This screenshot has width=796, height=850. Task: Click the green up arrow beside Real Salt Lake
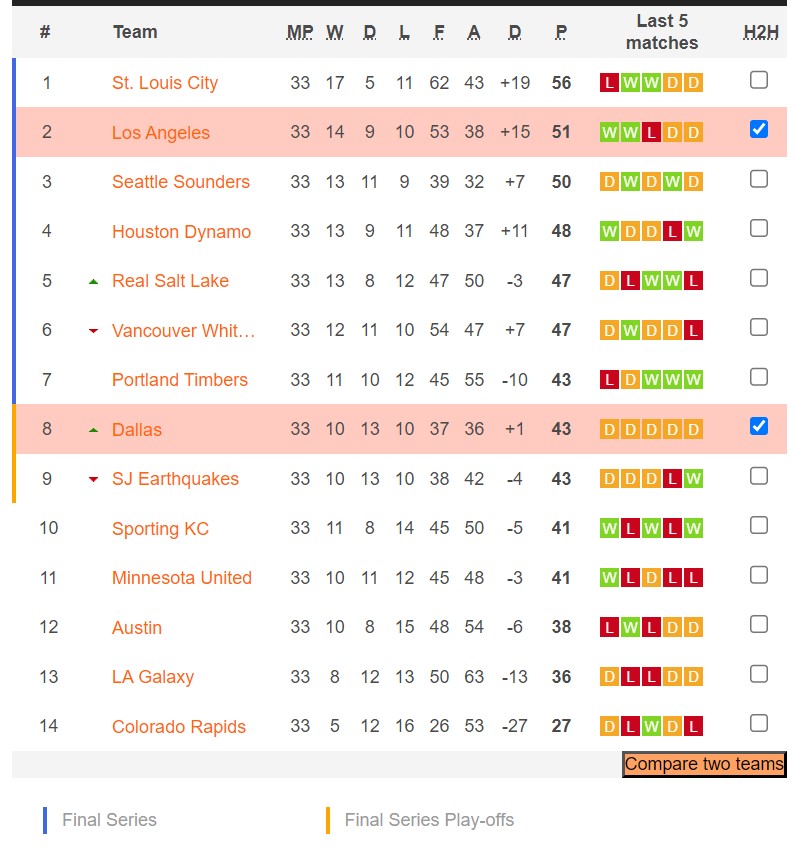tap(94, 281)
